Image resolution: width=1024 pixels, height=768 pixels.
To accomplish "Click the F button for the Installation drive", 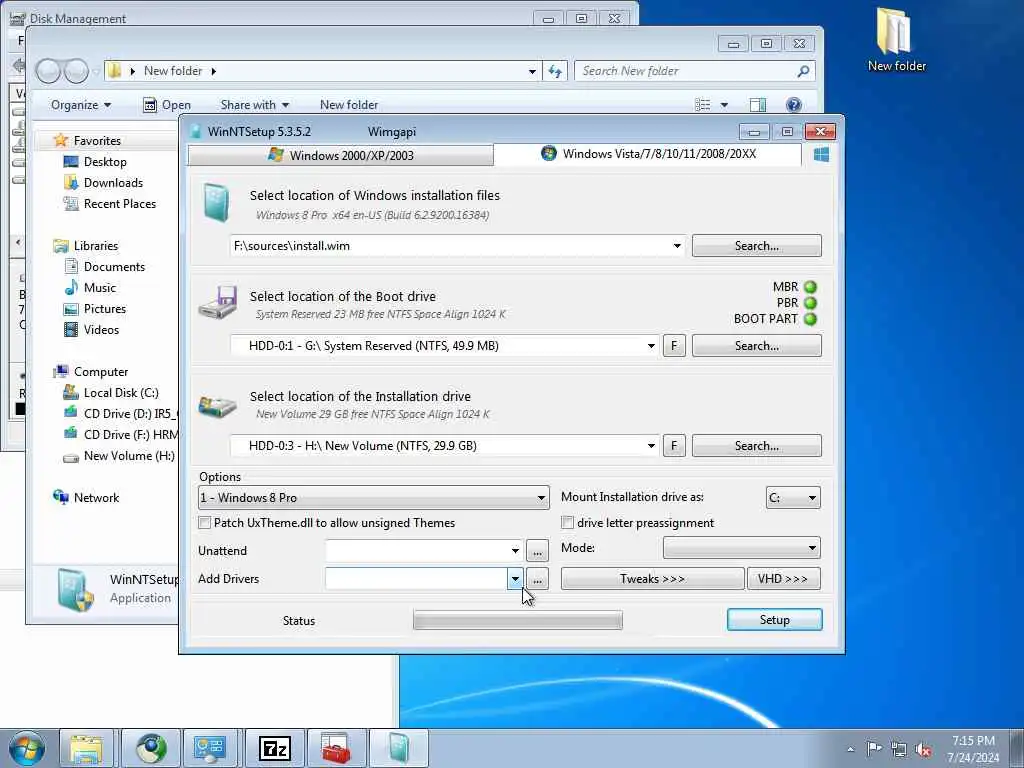I will pos(674,445).
